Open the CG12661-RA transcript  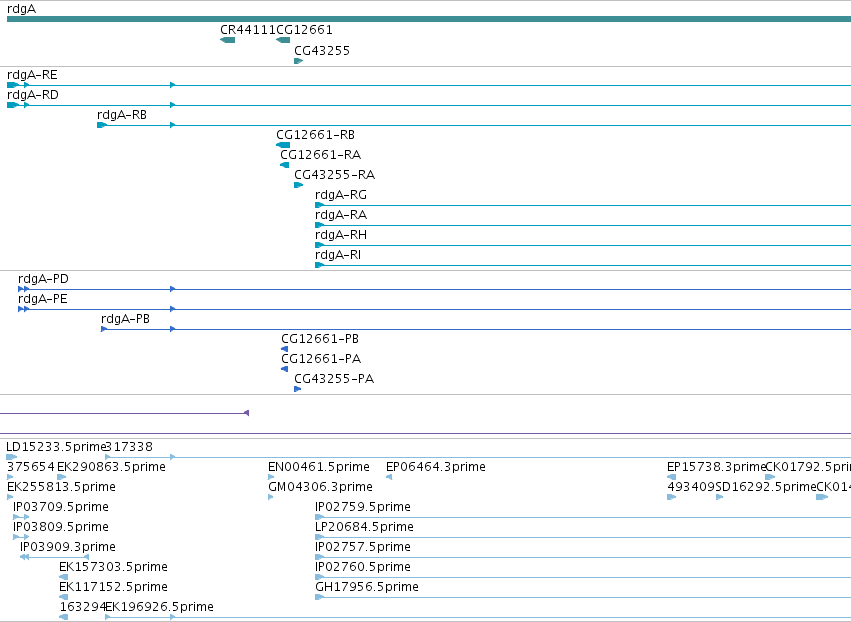[284, 165]
